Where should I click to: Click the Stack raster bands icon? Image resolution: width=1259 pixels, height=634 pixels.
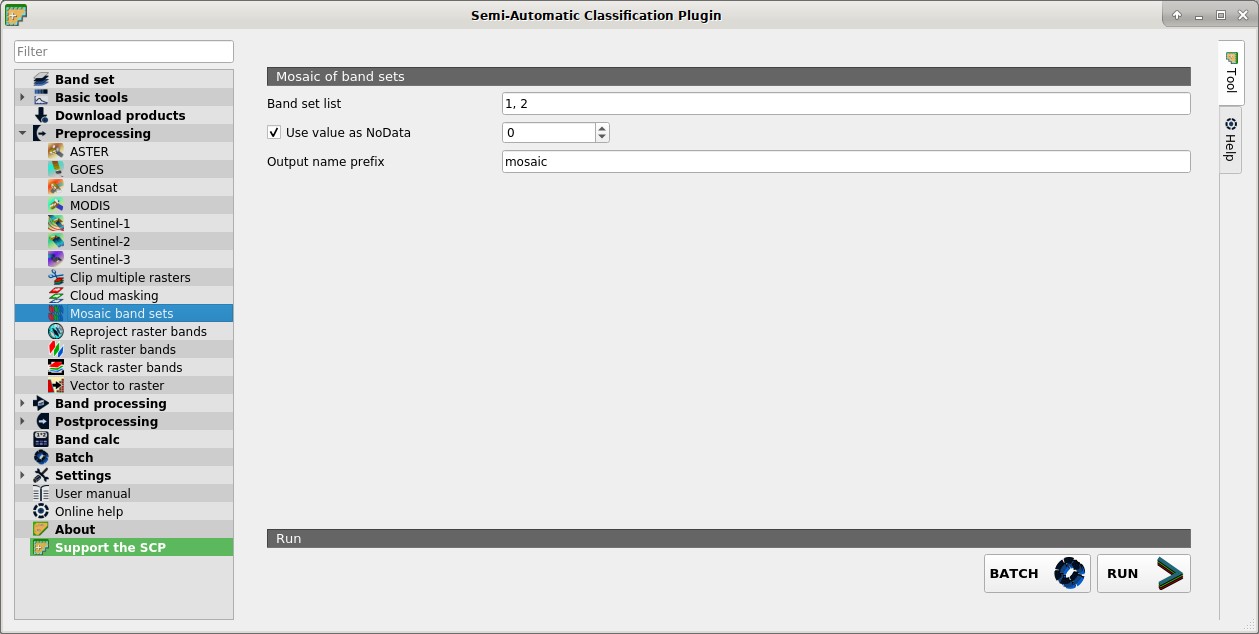coord(56,367)
